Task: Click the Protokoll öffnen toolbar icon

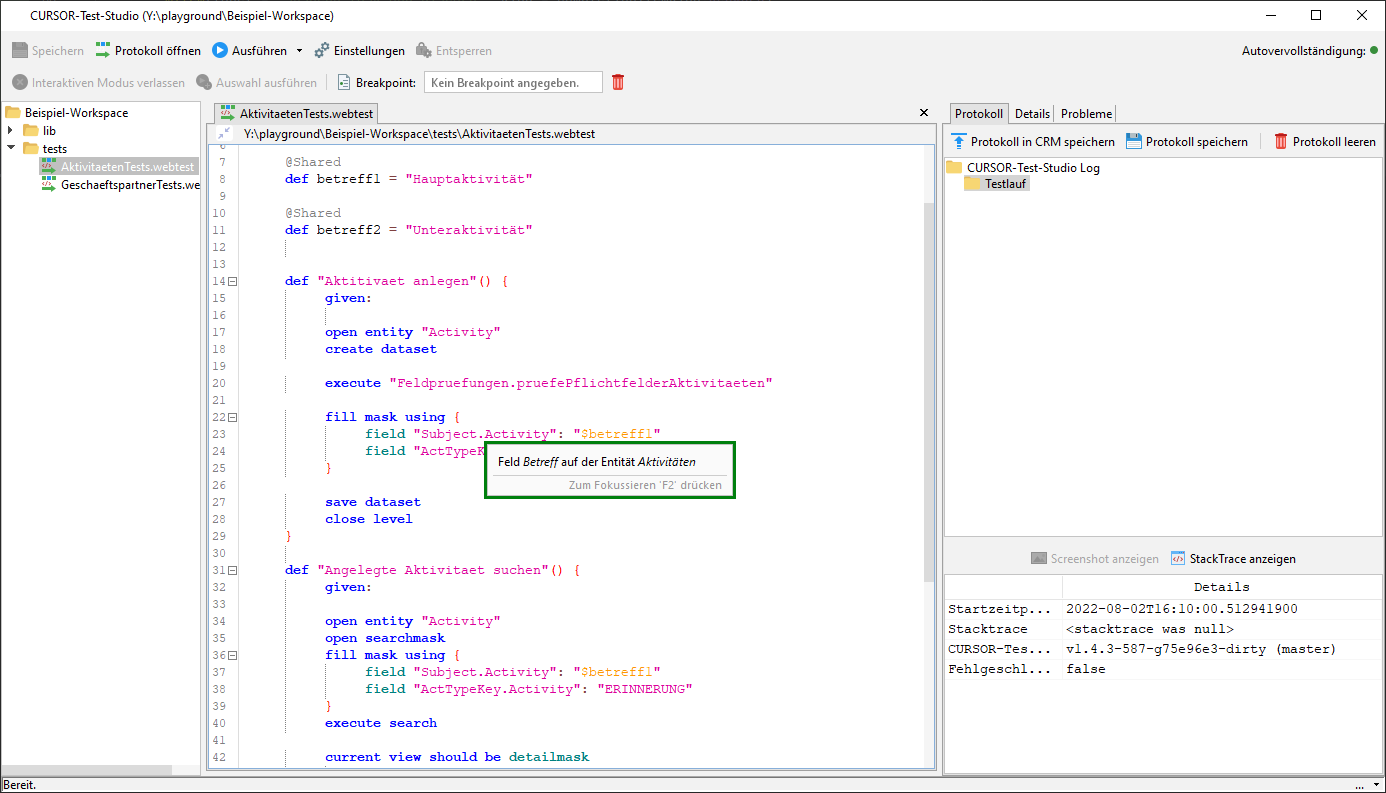Action: point(103,51)
